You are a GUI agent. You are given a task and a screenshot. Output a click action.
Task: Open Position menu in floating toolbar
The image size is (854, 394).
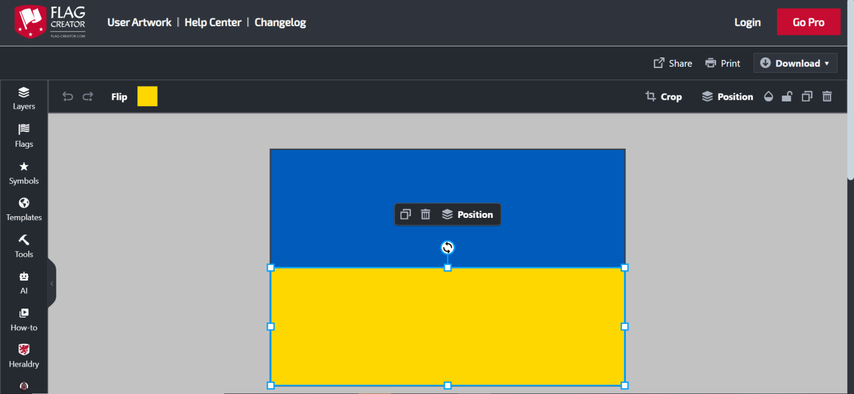coord(467,214)
